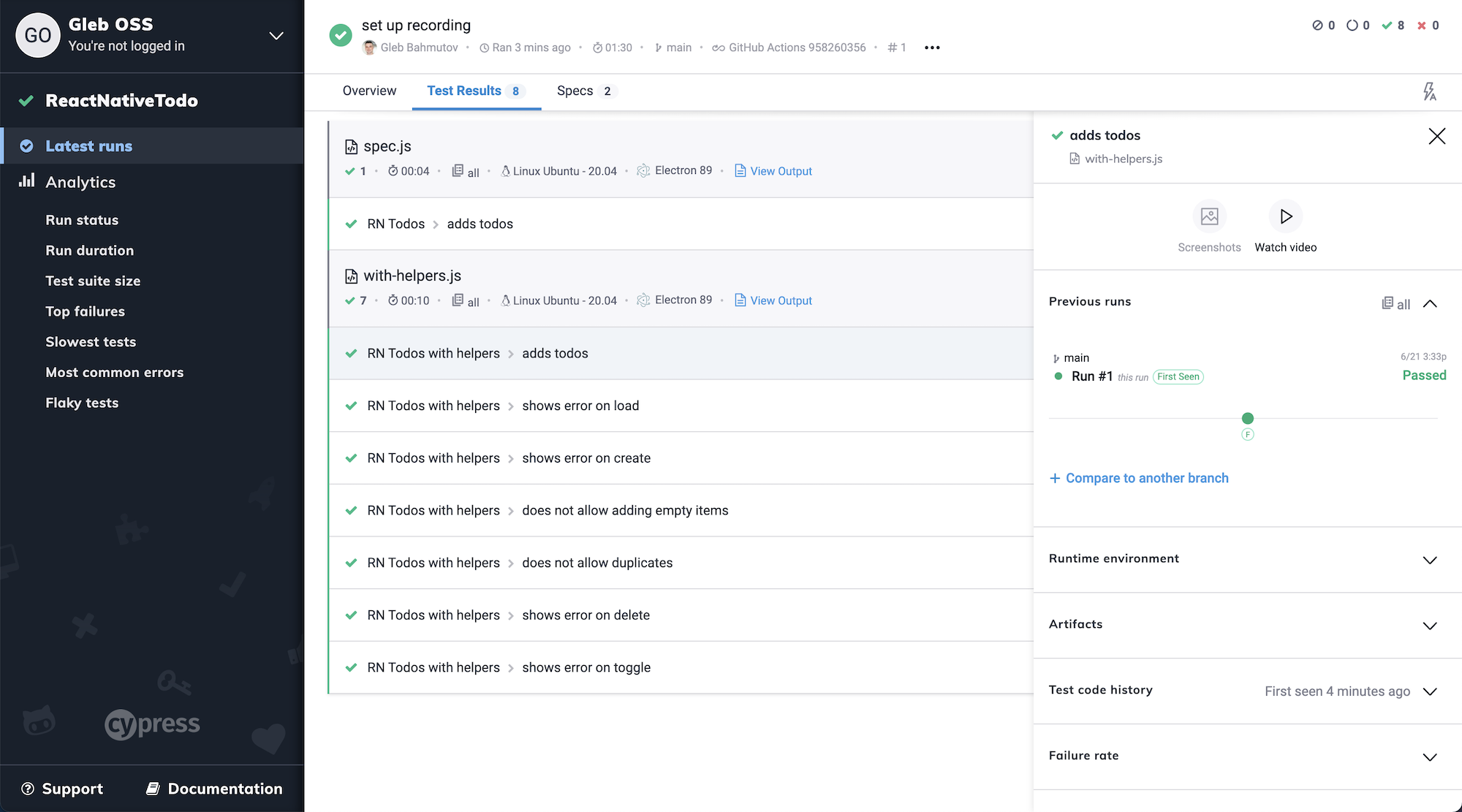The width and height of the screenshot is (1462, 812).
Task: Open the Gleb OSS organization dropdown chevron
Action: [x=276, y=36]
